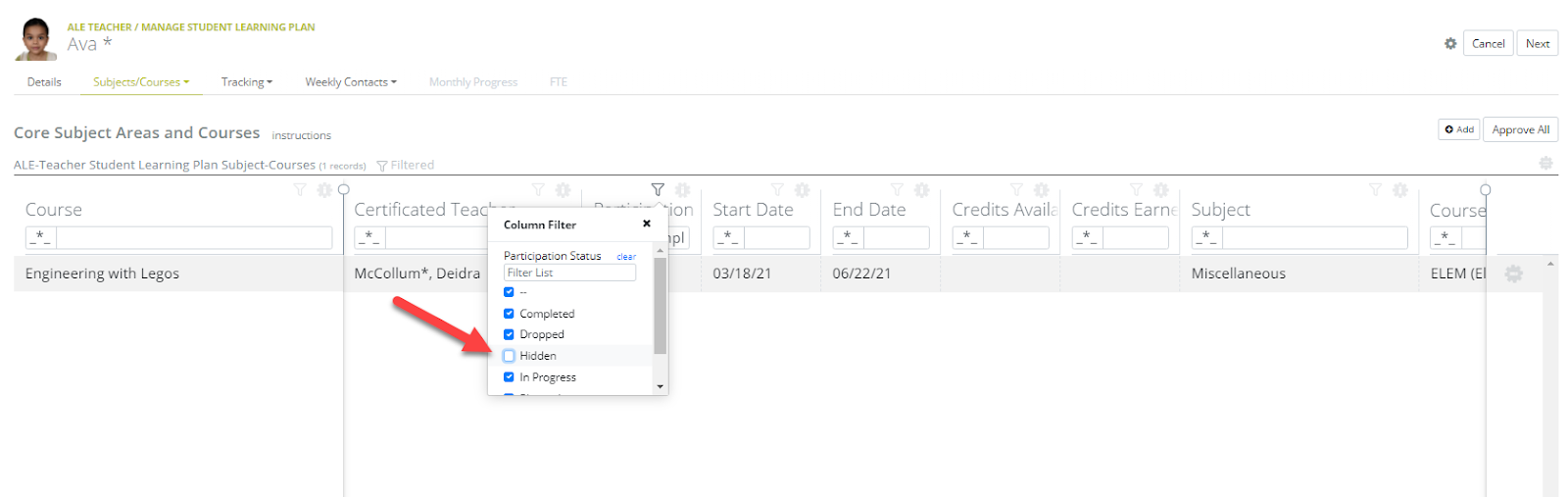This screenshot has width=1568, height=497.
Task: Click the 03/18/21 start date cell
Action: (x=742, y=273)
